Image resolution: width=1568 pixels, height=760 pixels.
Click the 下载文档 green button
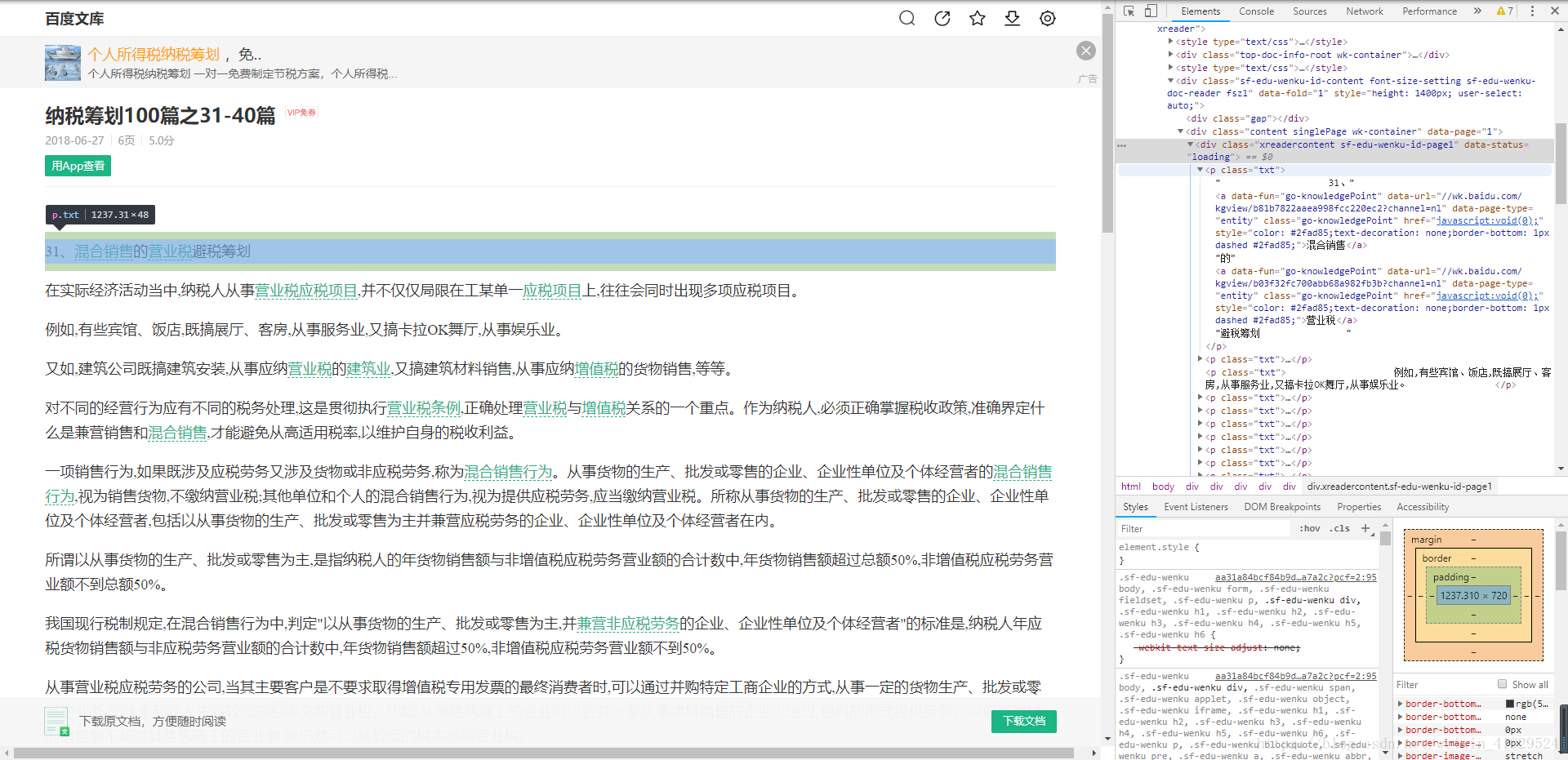pos(1024,721)
